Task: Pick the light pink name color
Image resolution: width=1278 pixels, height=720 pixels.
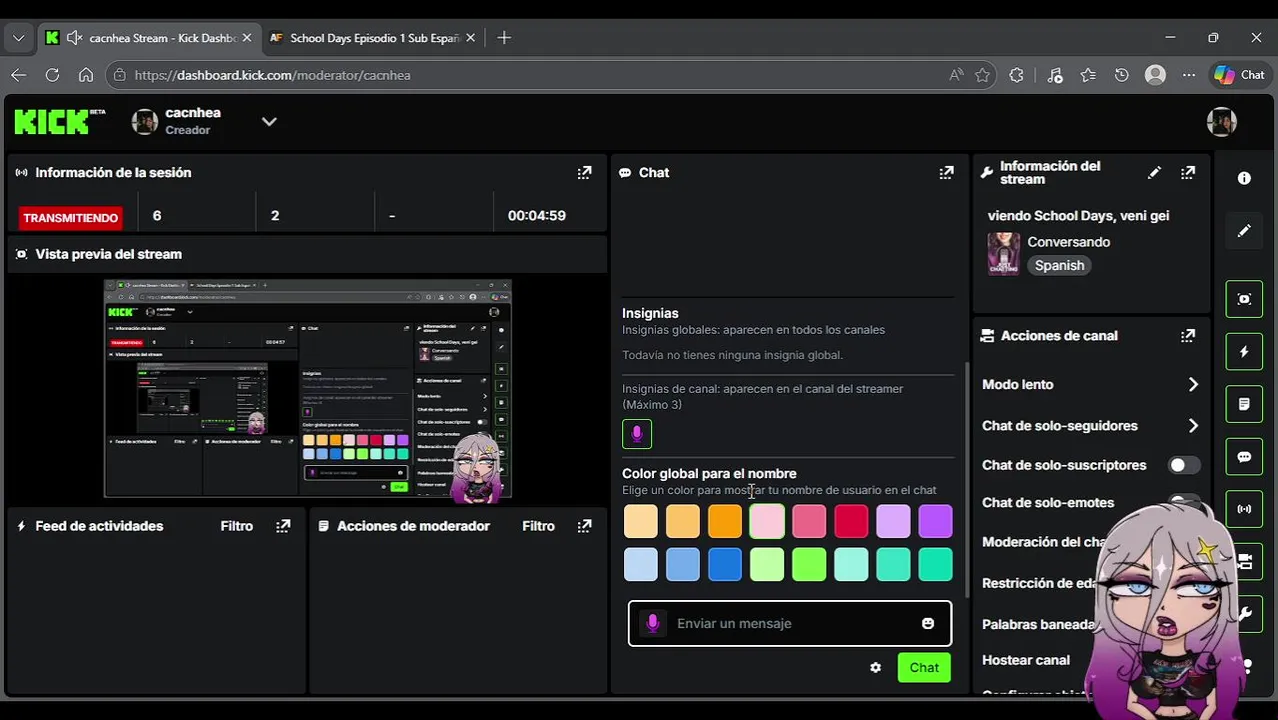Action: (767, 521)
